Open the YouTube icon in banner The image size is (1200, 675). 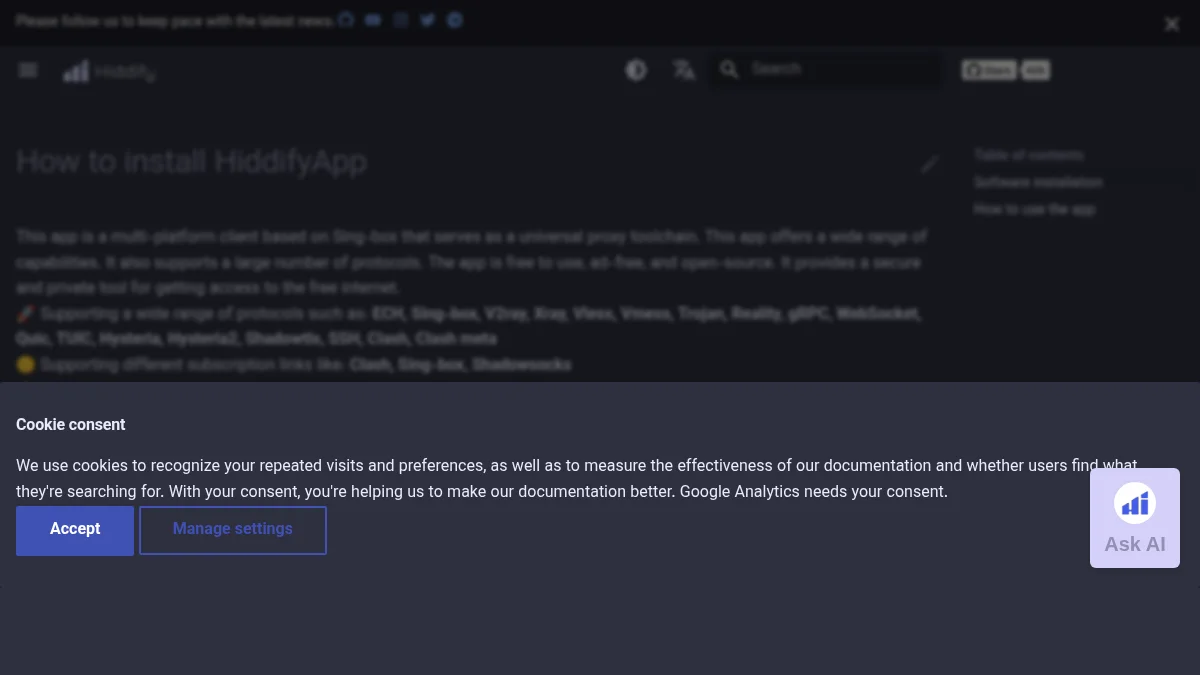pos(373,20)
